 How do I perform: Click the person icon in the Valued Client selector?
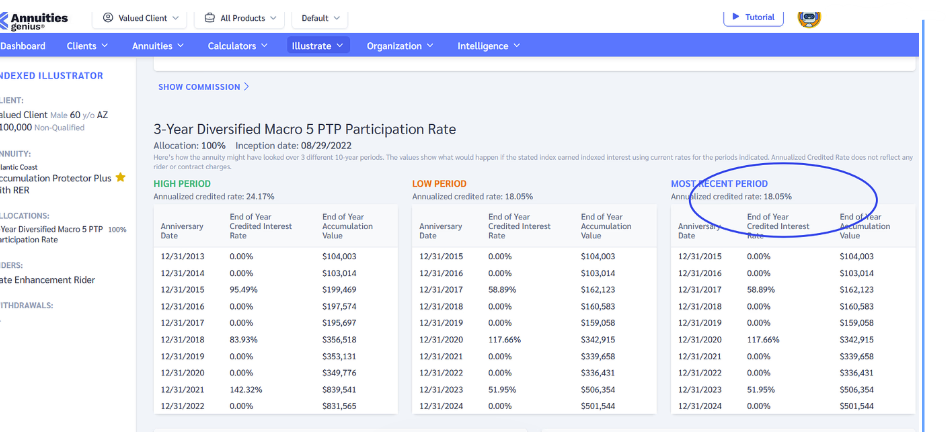pyautogui.click(x=108, y=18)
